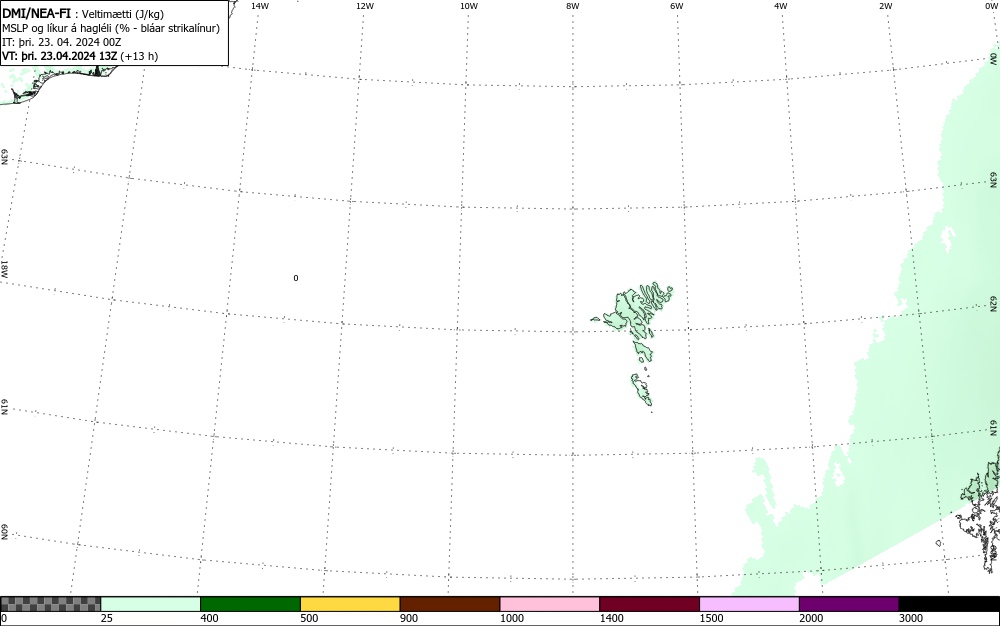The image size is (1000, 626).
Task: Click the 14W longitude label
Action: coord(260,6)
